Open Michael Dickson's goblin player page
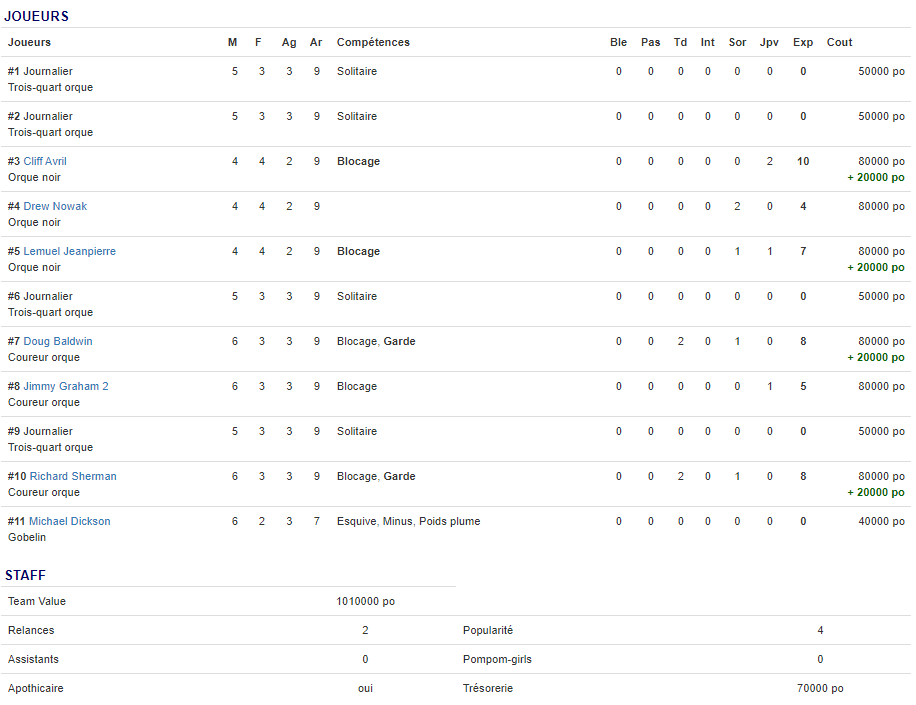 [69, 521]
